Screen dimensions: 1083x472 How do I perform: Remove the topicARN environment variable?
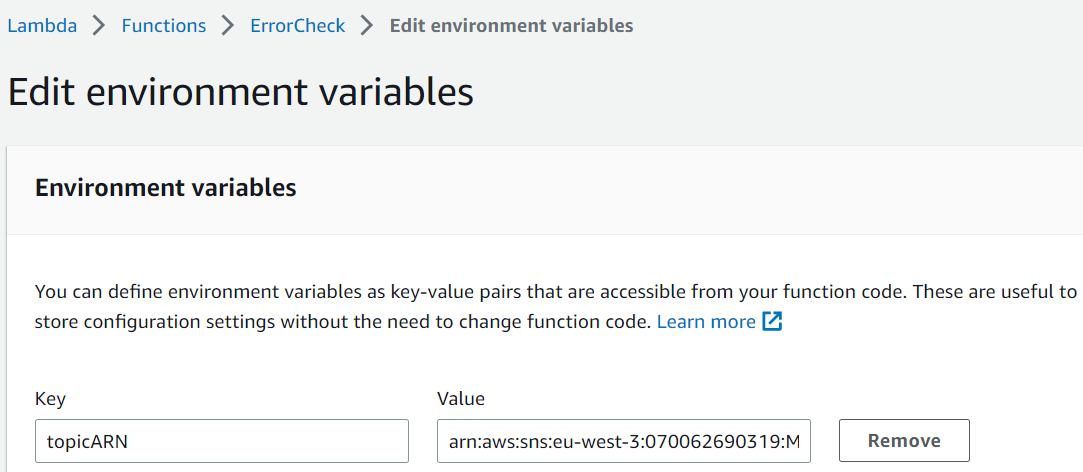(x=904, y=440)
